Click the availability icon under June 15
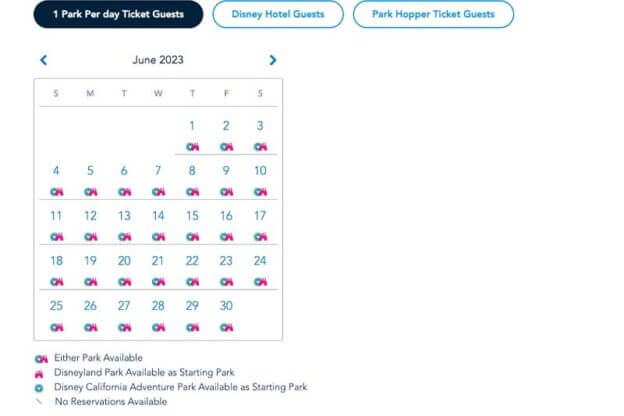624x416 pixels. point(192,237)
